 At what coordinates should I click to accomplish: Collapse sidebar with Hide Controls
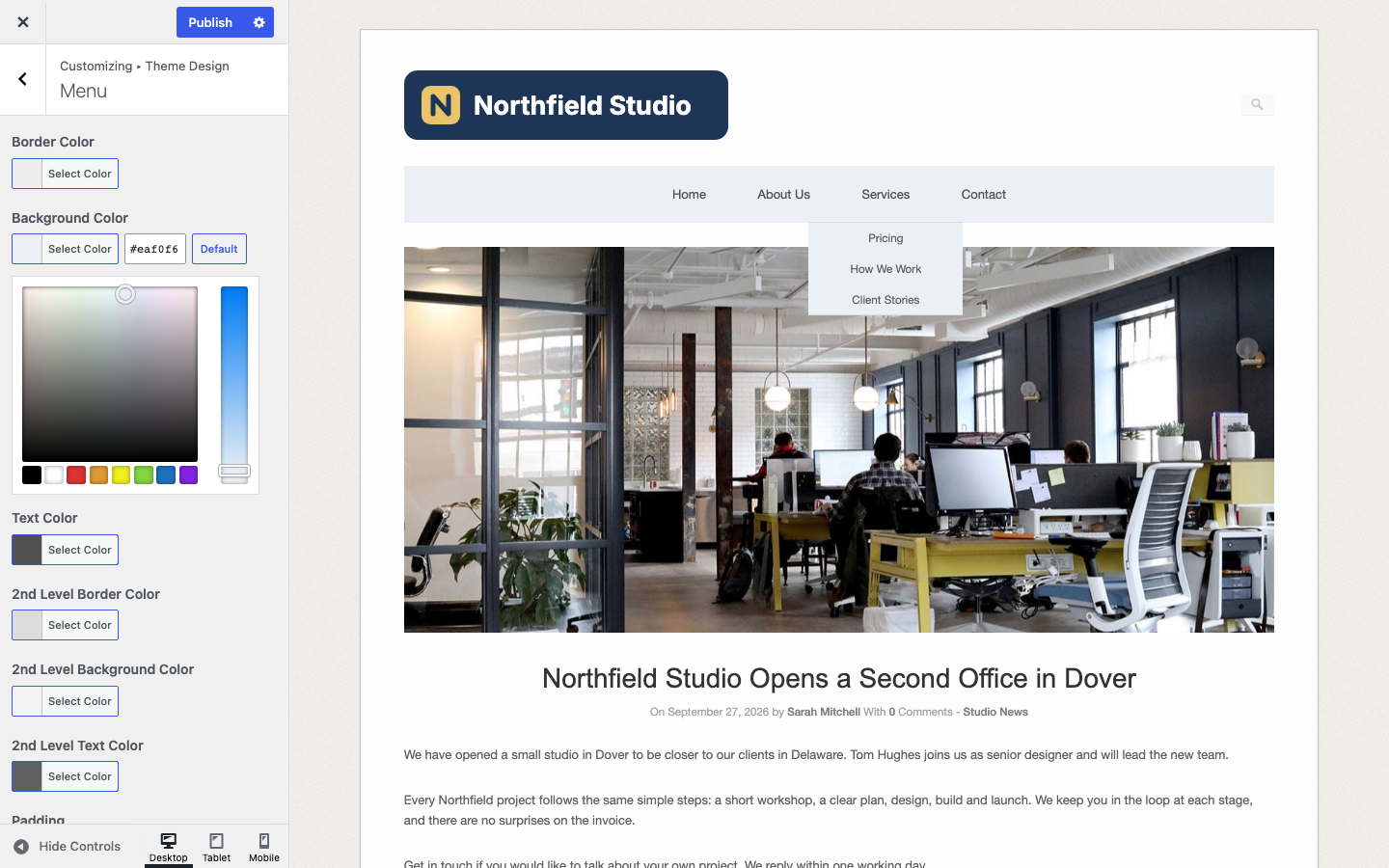coord(68,847)
